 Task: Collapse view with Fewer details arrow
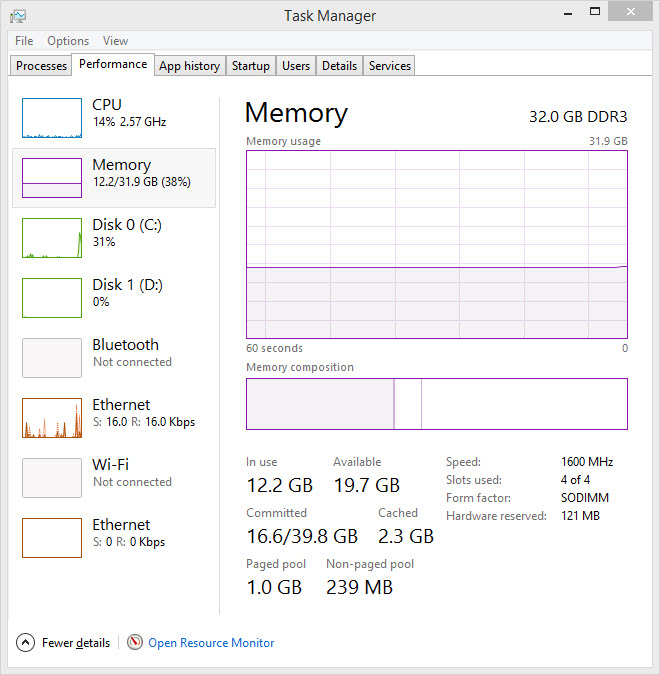pyautogui.click(x=26, y=642)
